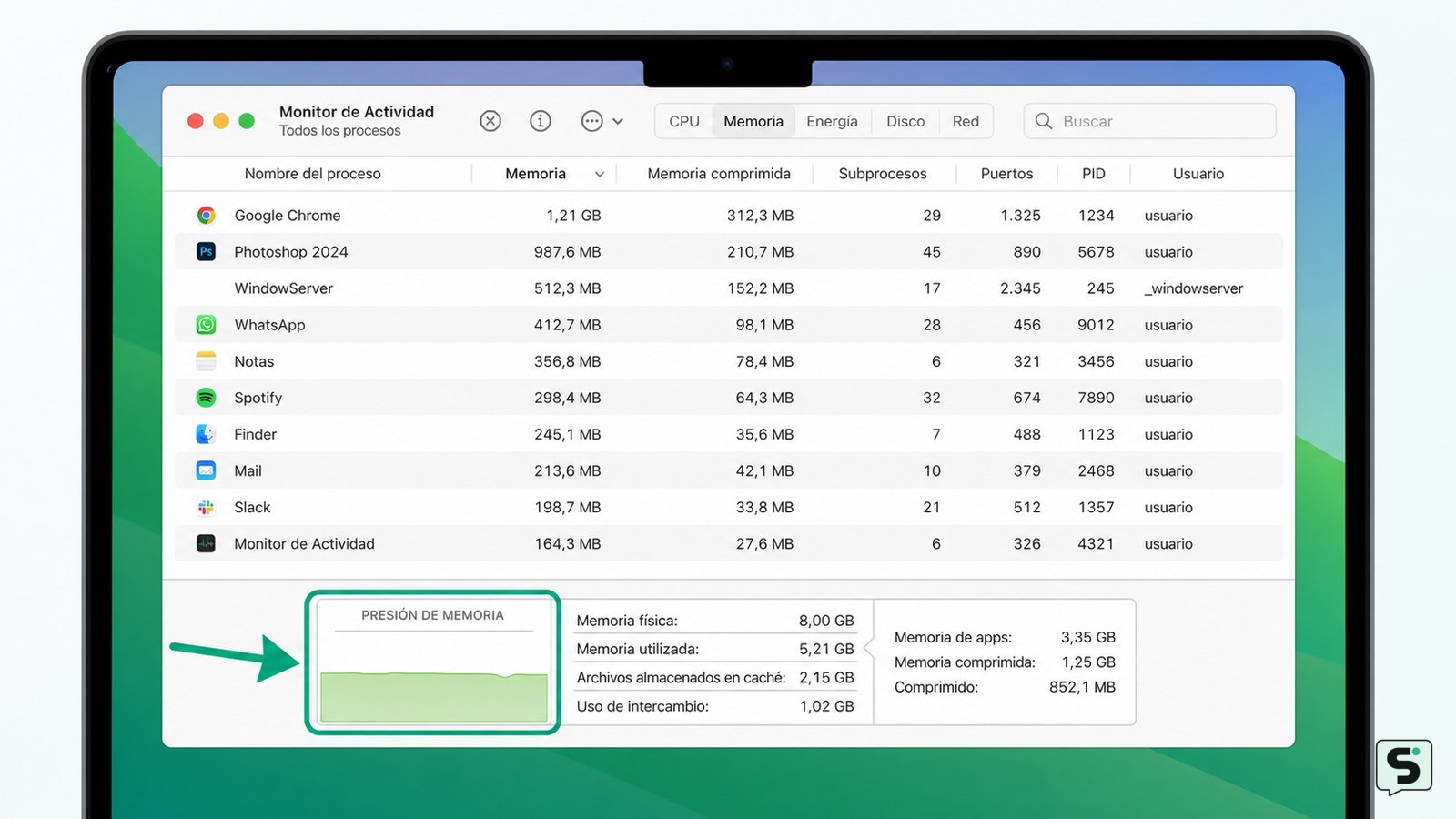Click the Spotify app icon
The image size is (1456, 819).
pos(207,398)
